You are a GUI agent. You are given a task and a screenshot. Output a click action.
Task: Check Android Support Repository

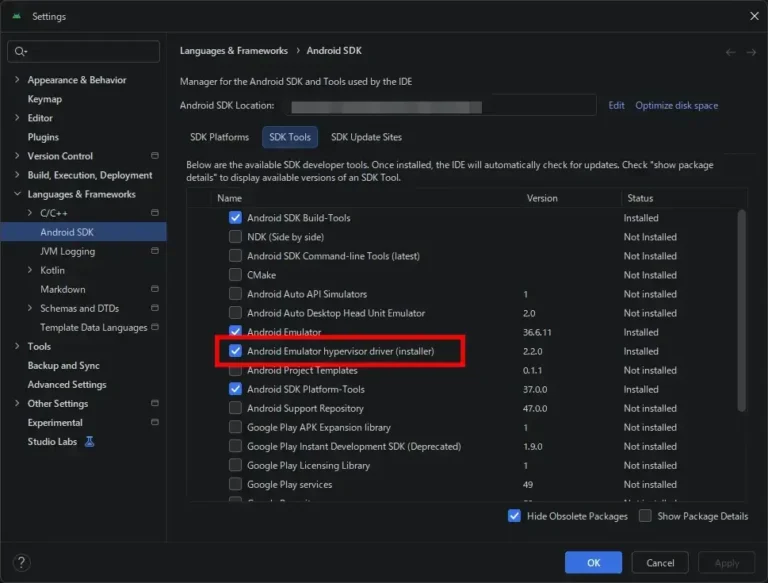[235, 408]
